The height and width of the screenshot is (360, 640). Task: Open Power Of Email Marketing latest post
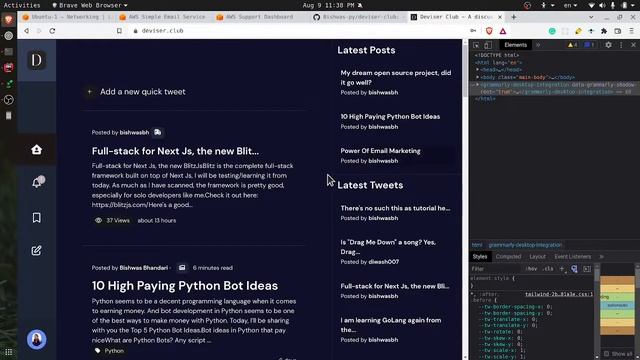click(x=380, y=151)
